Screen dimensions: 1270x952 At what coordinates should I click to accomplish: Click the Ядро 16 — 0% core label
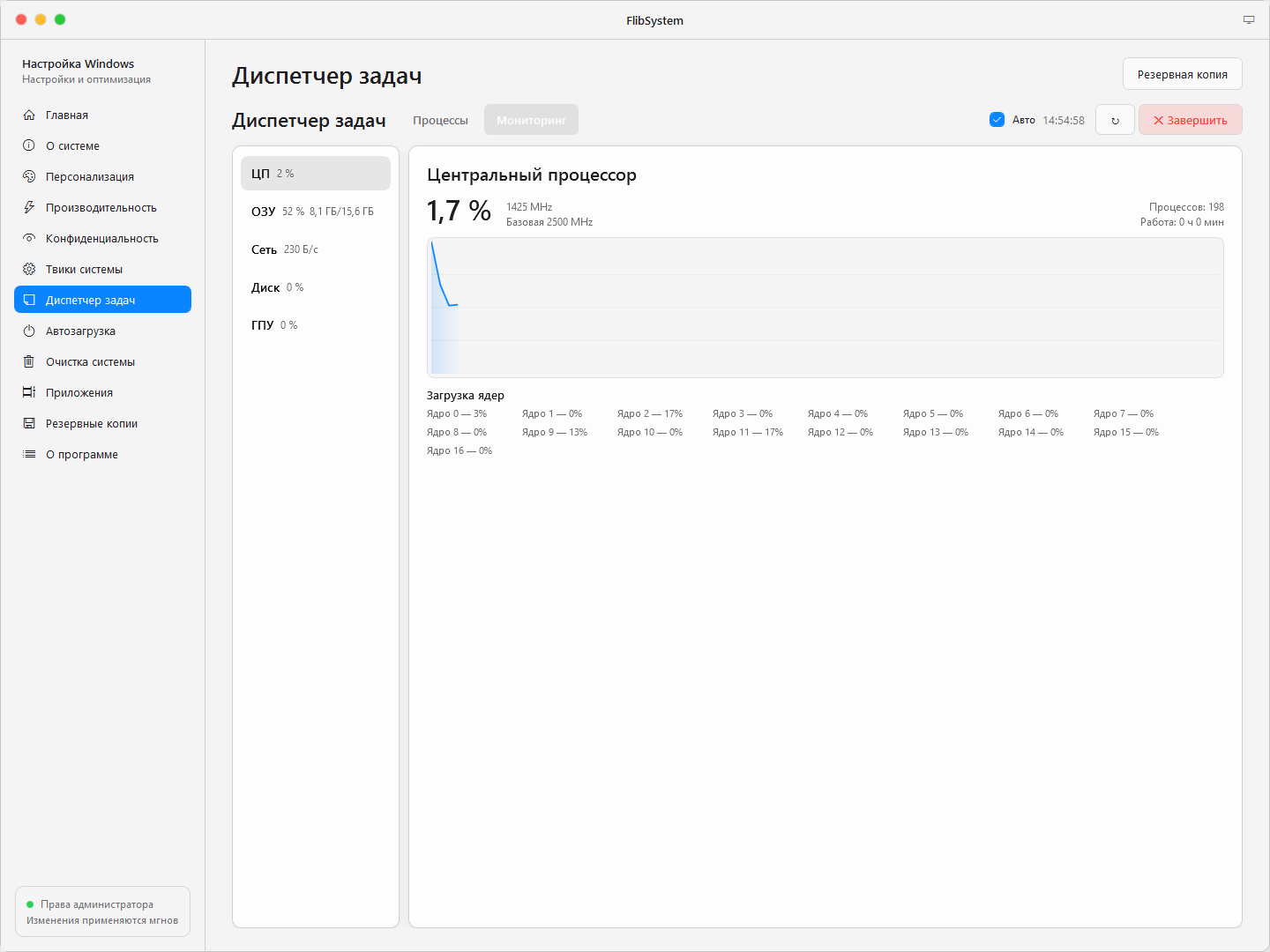459,450
